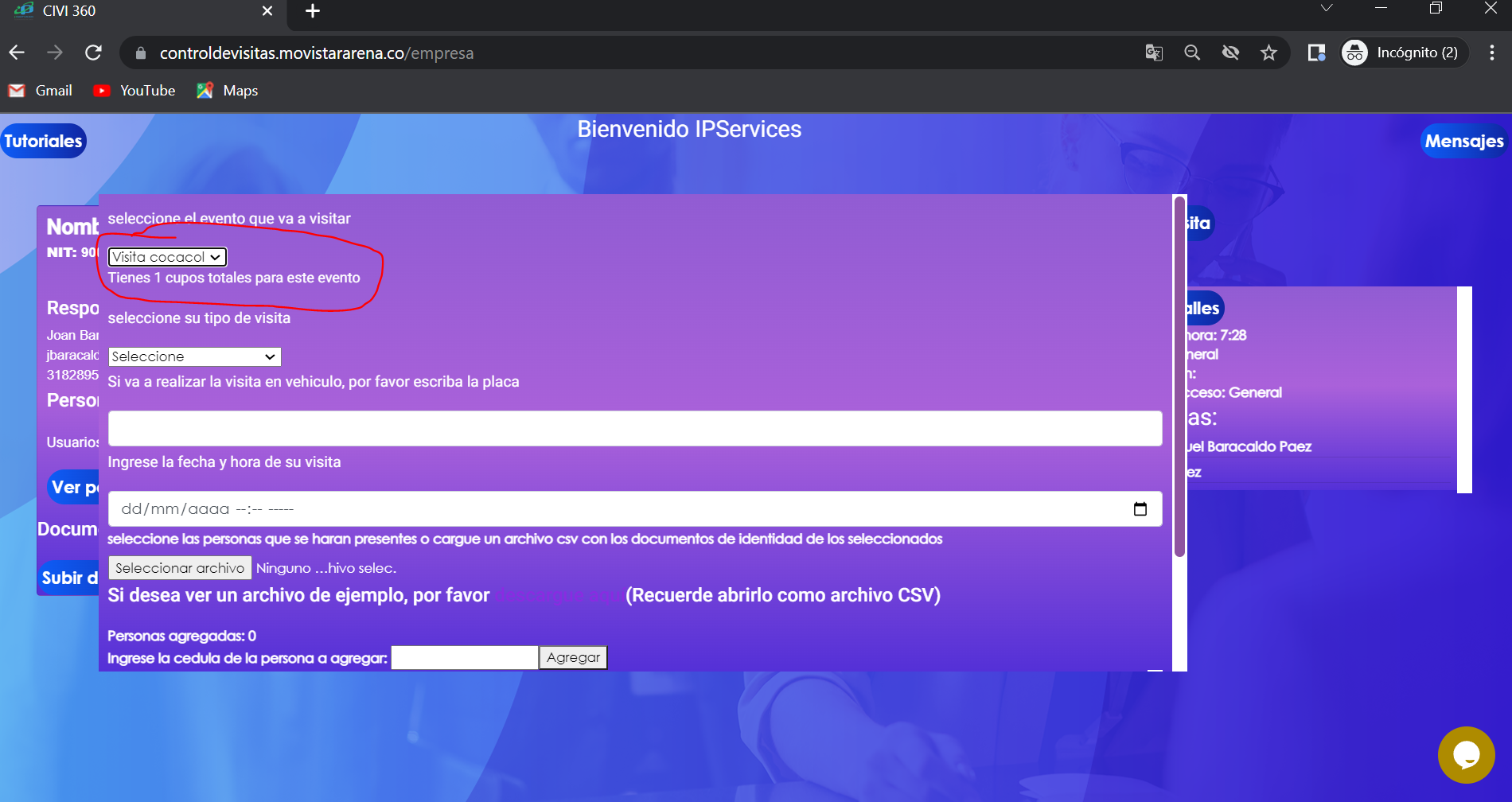Click the browser forward arrow

pos(55,53)
